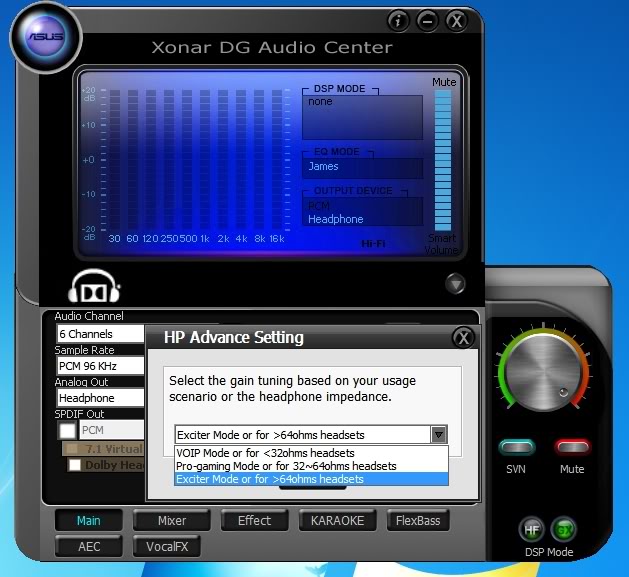Toggle the HF DSP mode button
Viewport: 629px width, 577px height.
coord(532,530)
